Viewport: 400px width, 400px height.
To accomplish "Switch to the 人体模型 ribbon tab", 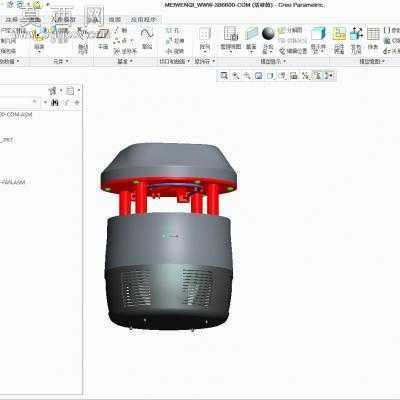I will (63, 20).
